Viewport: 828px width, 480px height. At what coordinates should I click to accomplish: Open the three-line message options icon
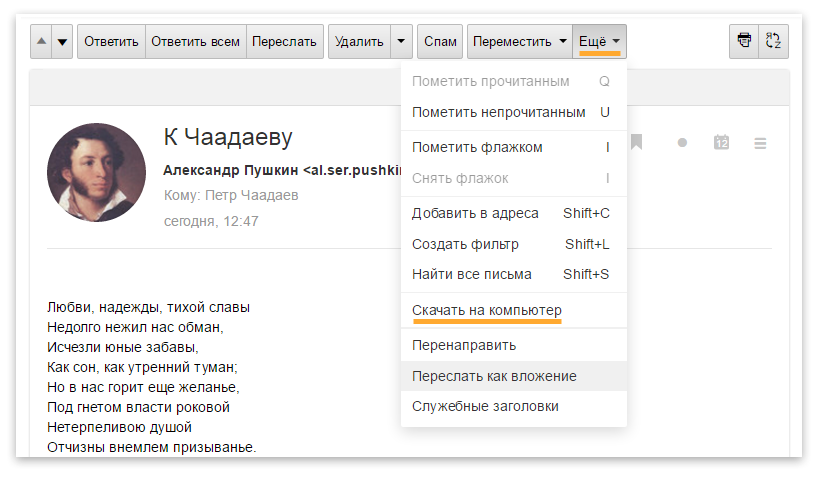coord(760,143)
